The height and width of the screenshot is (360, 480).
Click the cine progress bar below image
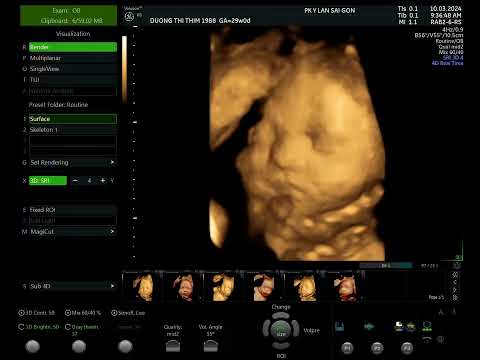pyautogui.click(x=386, y=266)
